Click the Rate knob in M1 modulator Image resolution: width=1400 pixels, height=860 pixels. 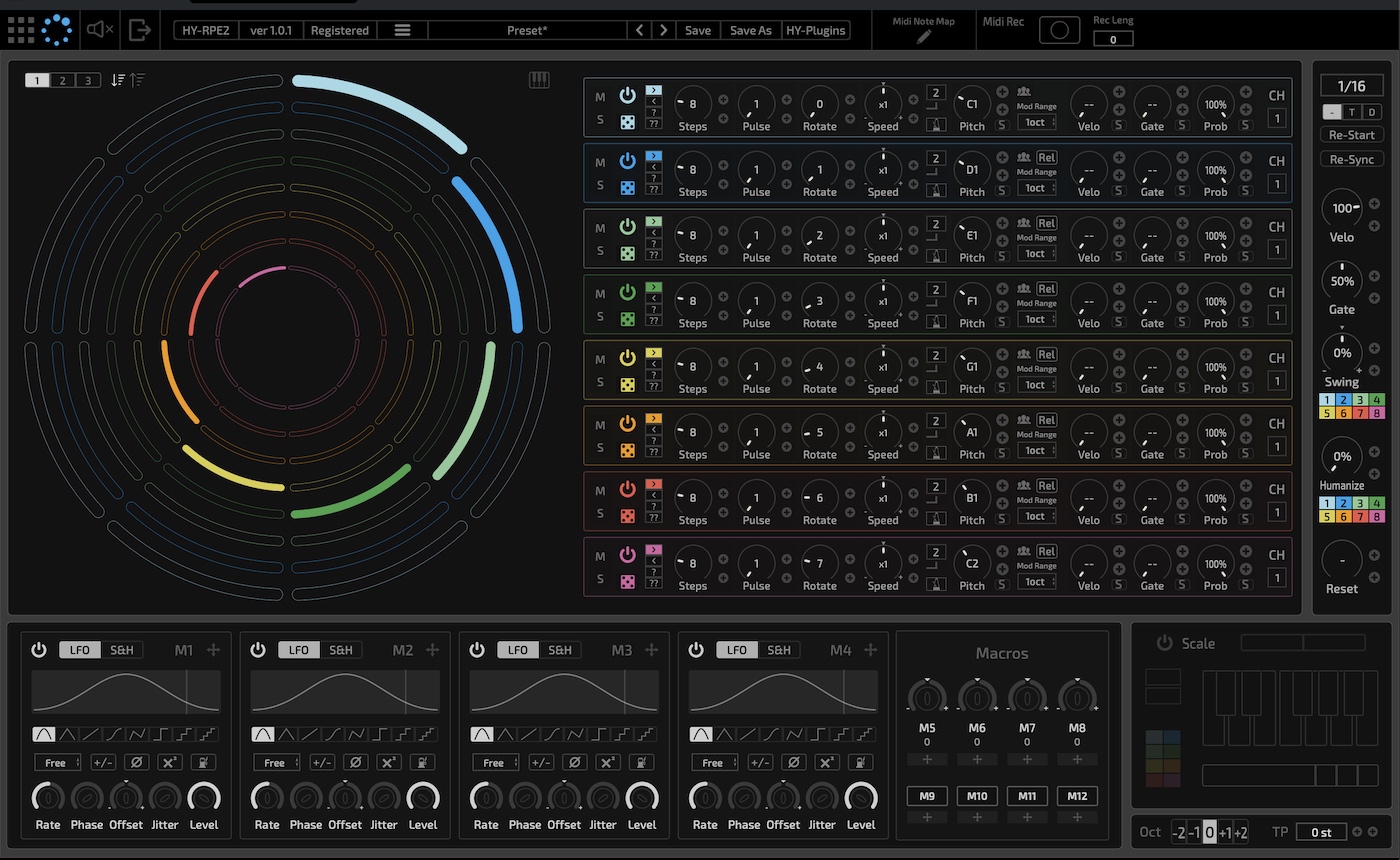coord(48,797)
